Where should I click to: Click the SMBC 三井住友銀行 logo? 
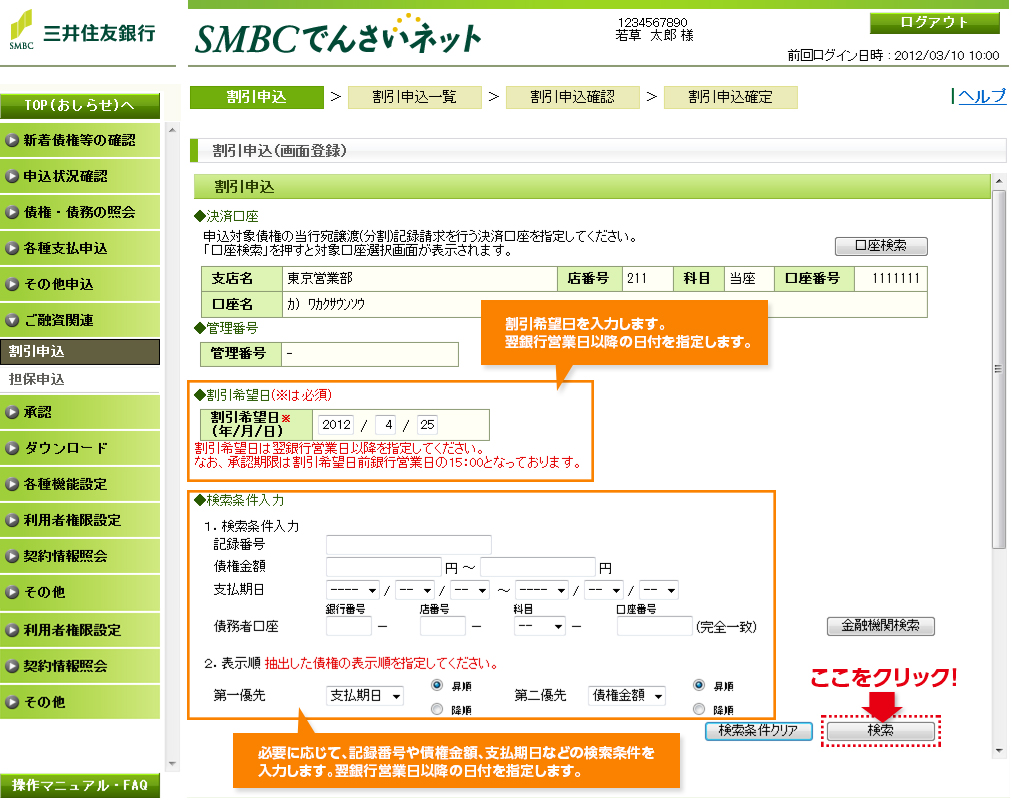[82, 31]
